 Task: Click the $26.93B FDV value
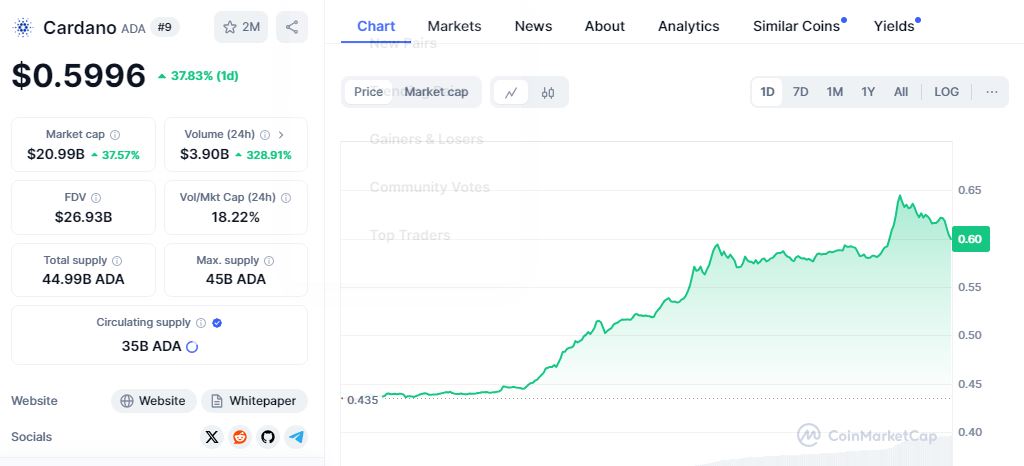[x=84, y=217]
